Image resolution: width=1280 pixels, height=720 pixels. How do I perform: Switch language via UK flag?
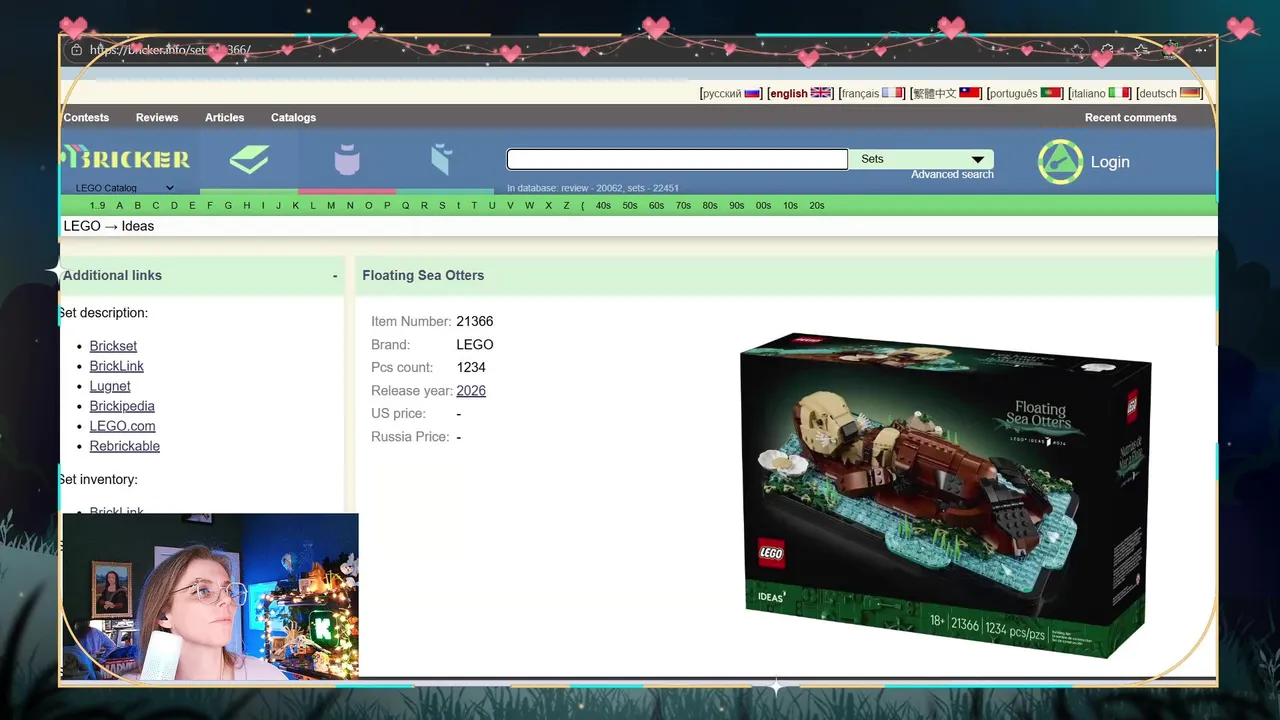pyautogui.click(x=821, y=93)
